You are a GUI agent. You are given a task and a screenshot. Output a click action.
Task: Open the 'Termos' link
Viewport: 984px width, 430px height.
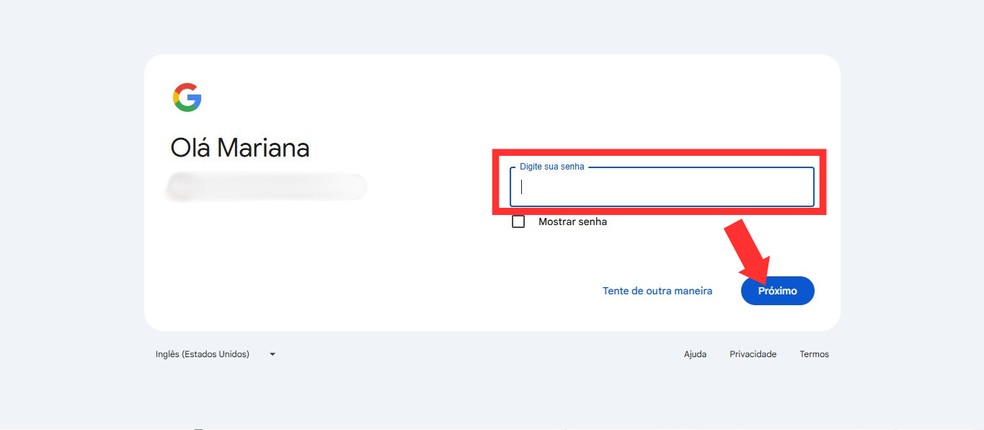click(x=814, y=354)
